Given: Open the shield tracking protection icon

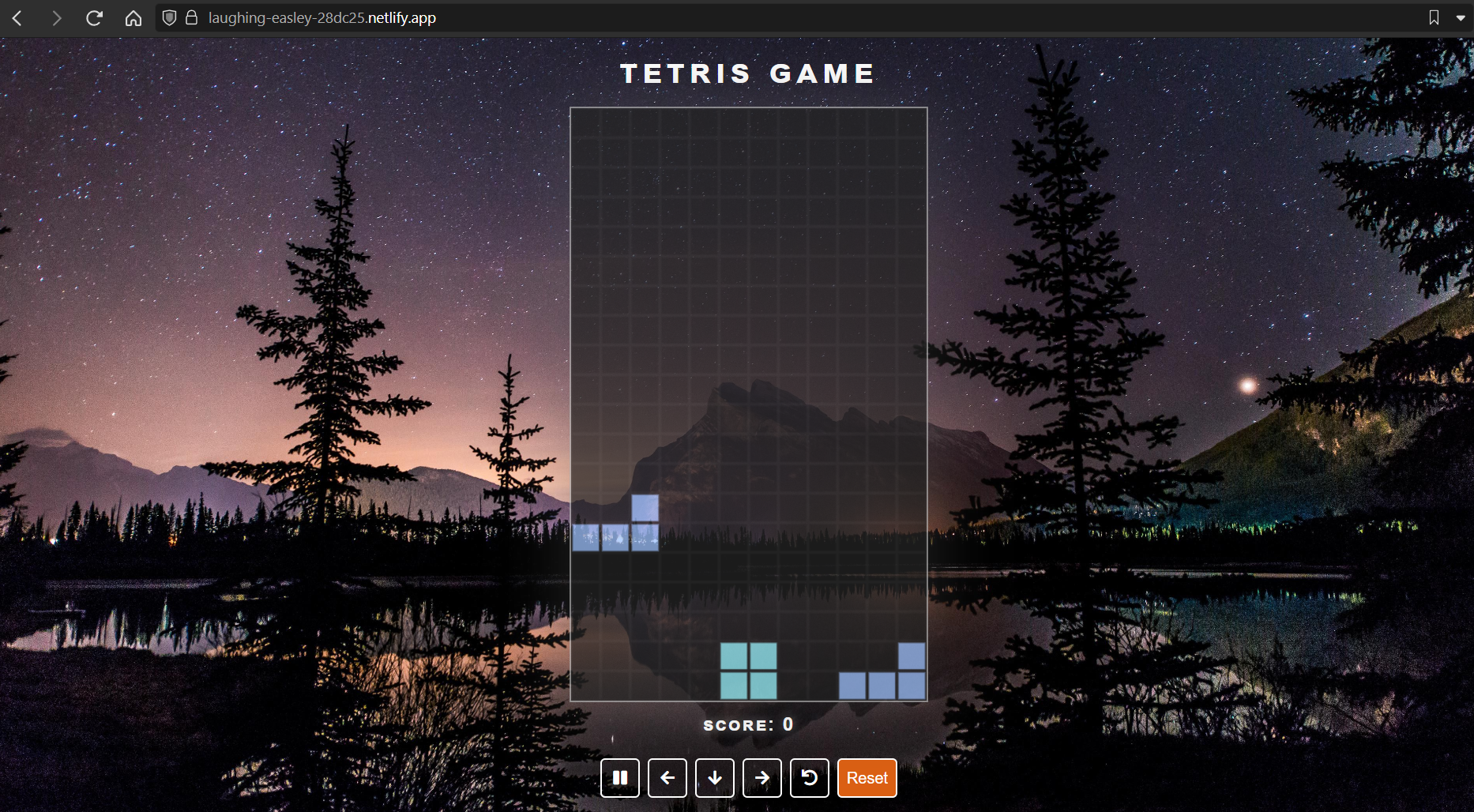Looking at the screenshot, I should [169, 17].
